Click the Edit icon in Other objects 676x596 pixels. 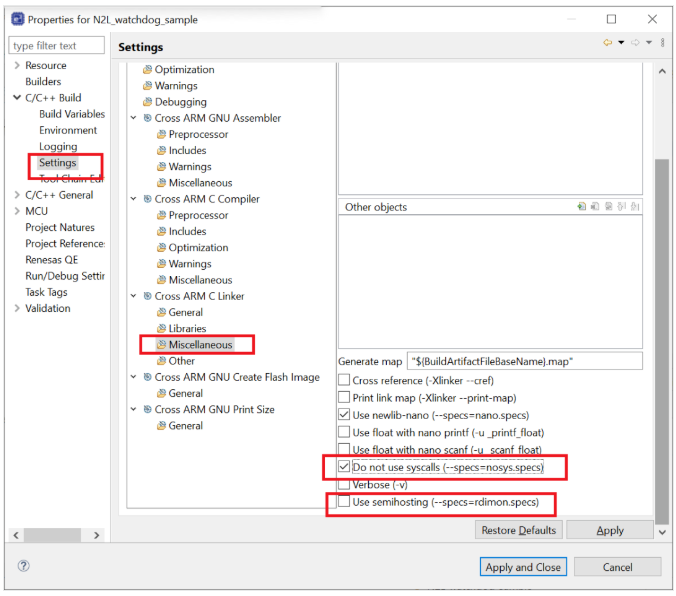[608, 207]
